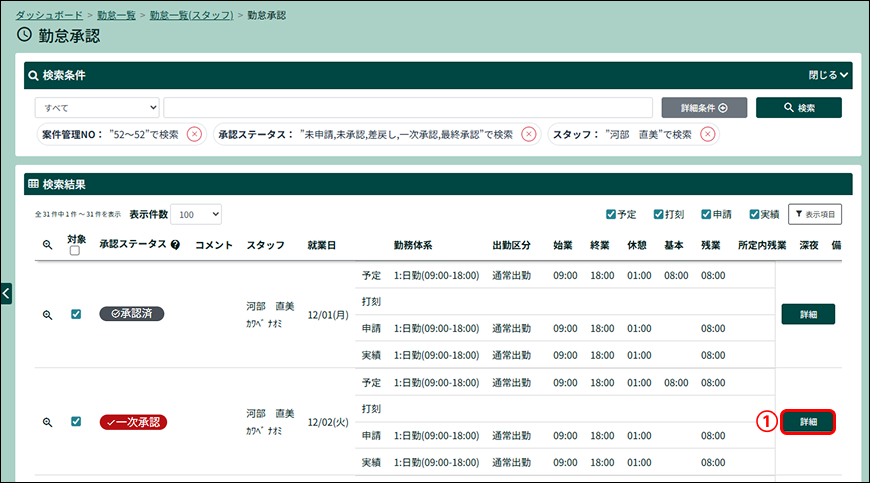The width and height of the screenshot is (870, 483).
Task: Toggle the 申請 checkbox
Action: tap(706, 214)
